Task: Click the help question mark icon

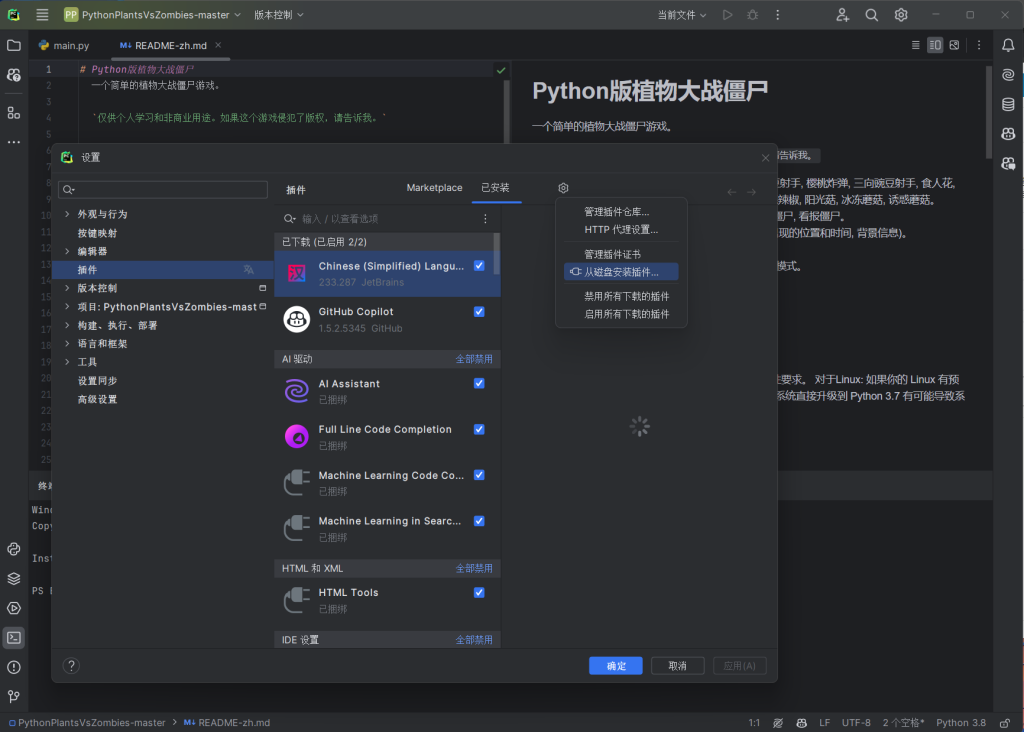Action: pos(71,666)
